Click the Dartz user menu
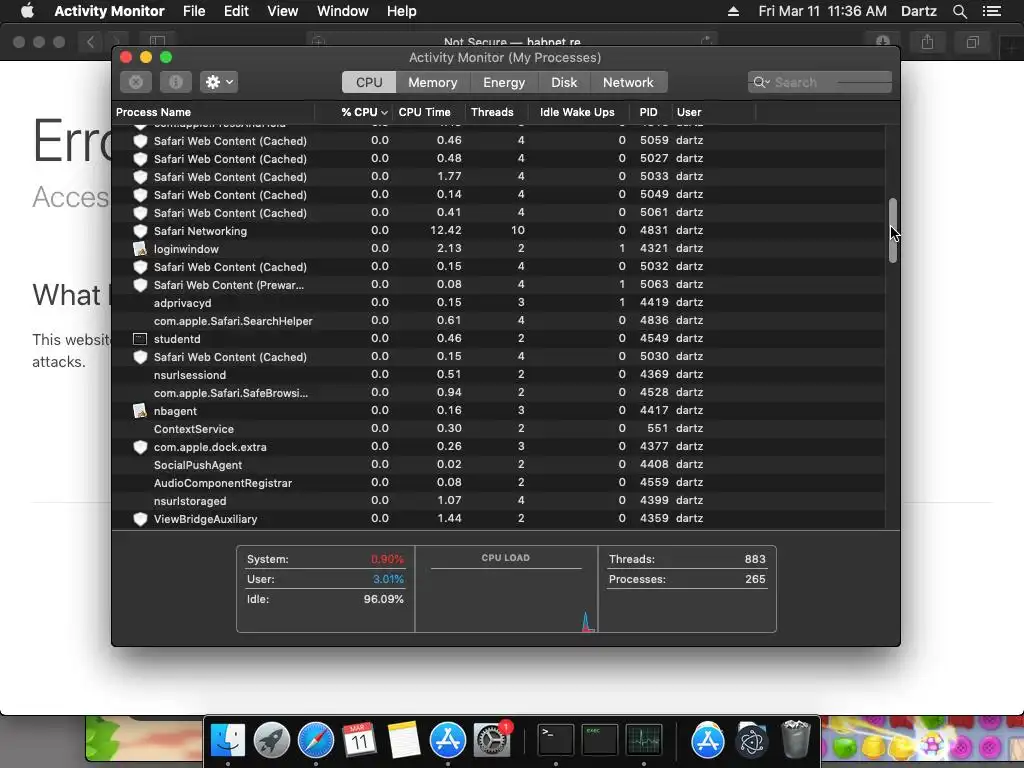 [x=918, y=11]
